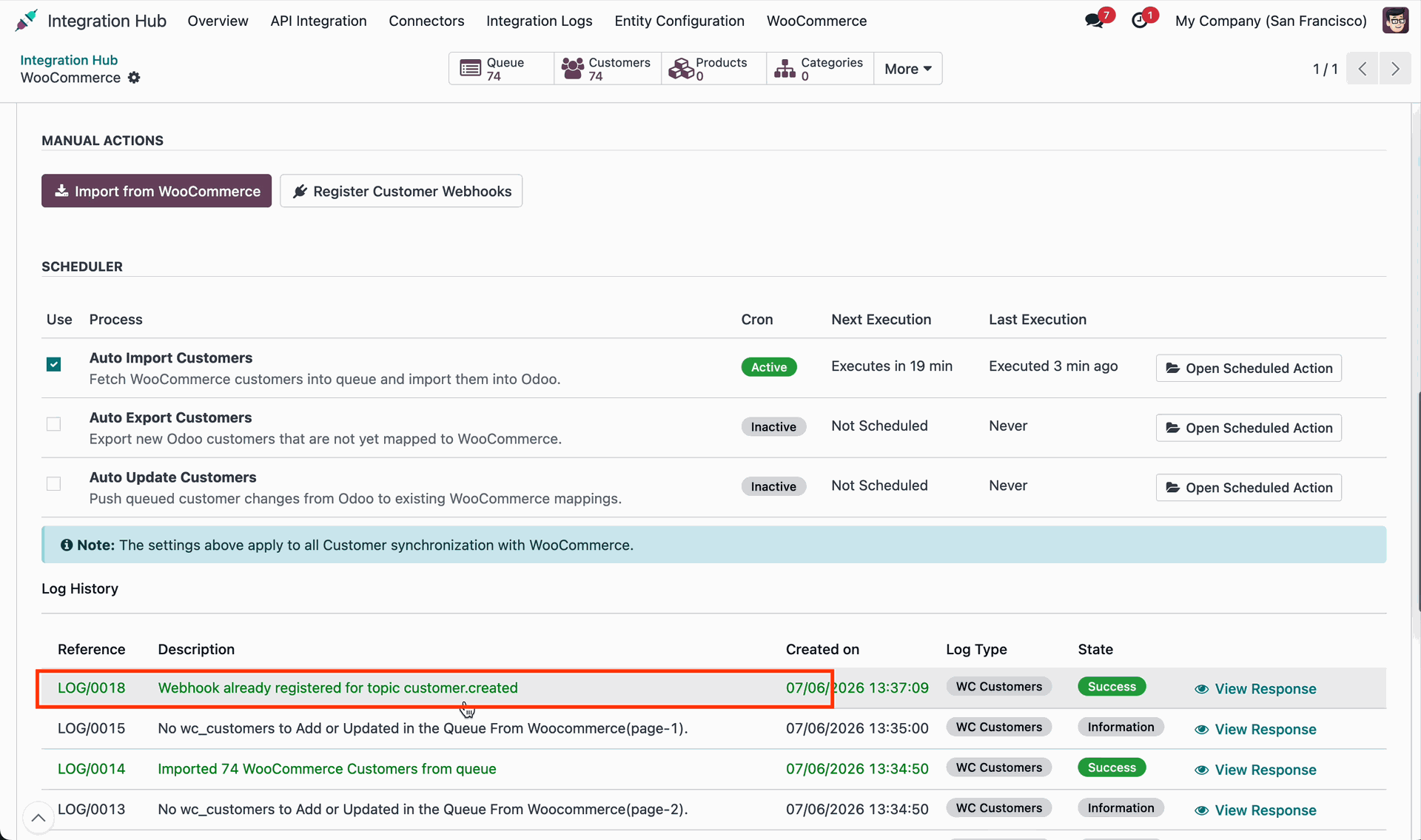1421x840 pixels.
Task: Open the Overview menu
Action: point(218,21)
